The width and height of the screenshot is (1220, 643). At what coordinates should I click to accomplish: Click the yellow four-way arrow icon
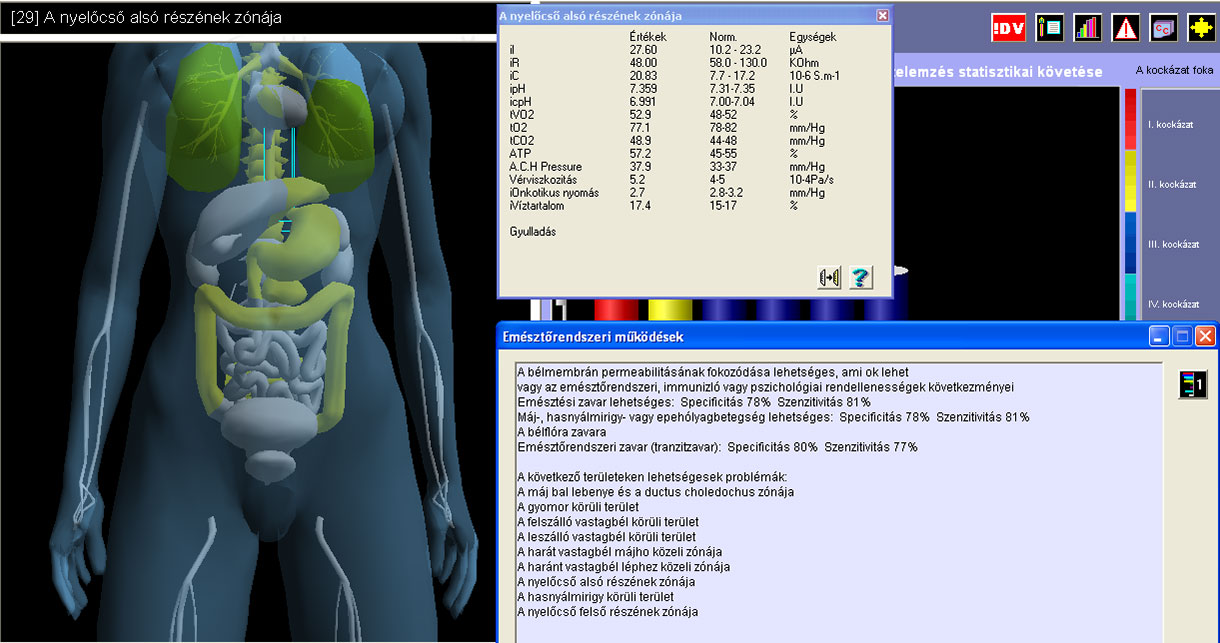(x=1201, y=28)
